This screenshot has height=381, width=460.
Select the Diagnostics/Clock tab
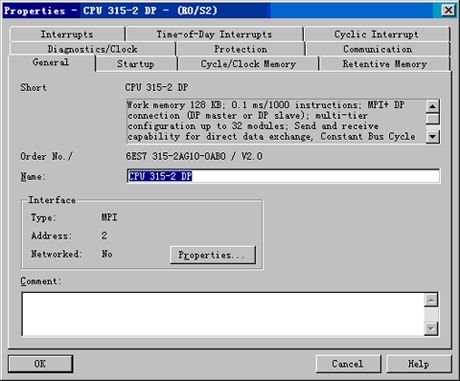(92, 49)
